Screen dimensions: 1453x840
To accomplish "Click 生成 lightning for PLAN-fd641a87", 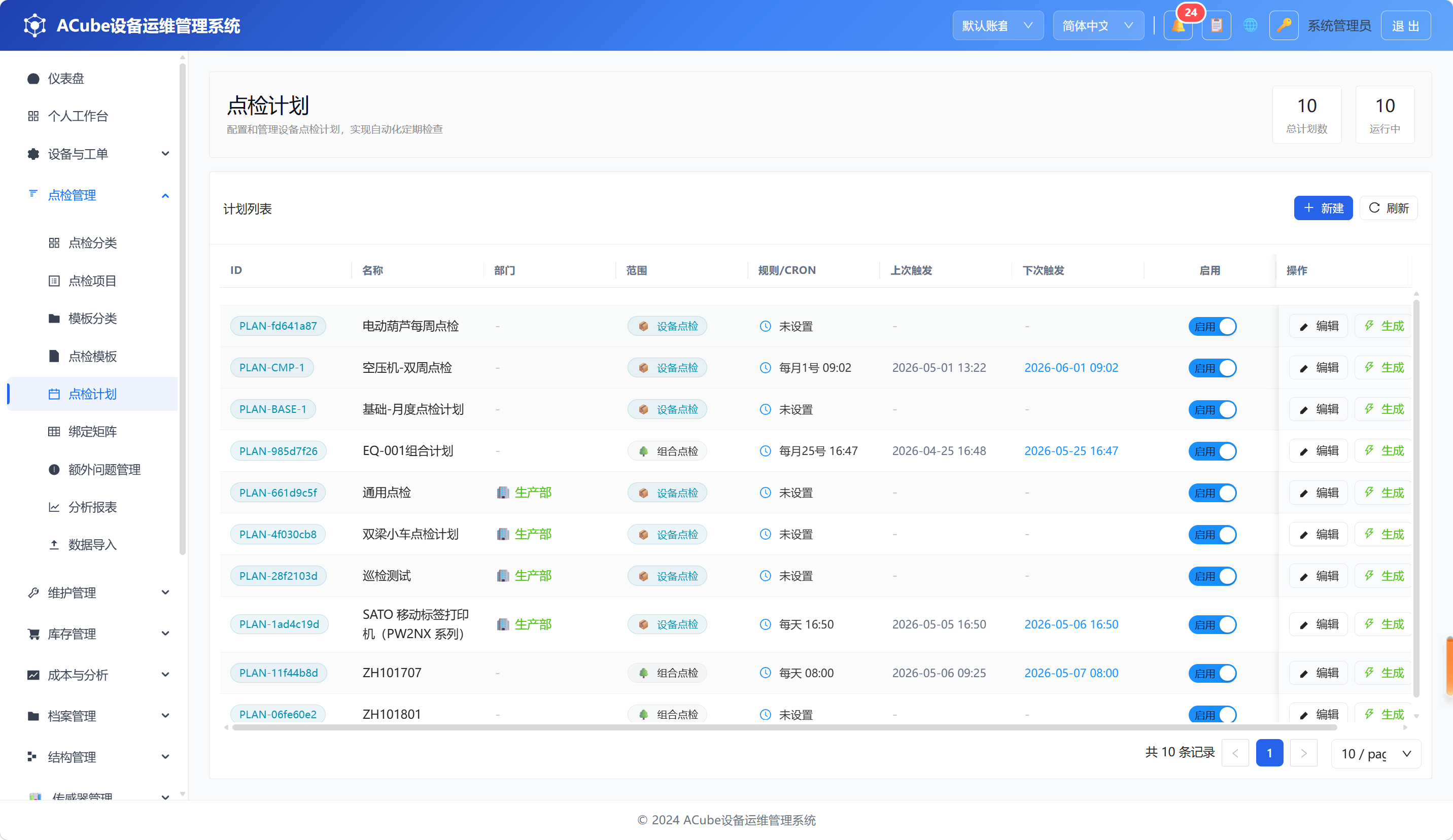I will point(1384,326).
